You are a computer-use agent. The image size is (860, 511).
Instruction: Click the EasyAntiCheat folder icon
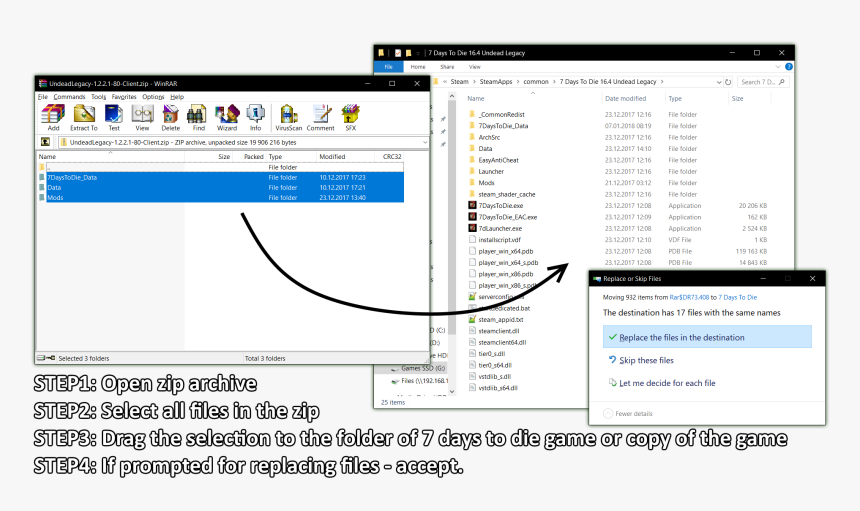click(x=472, y=160)
